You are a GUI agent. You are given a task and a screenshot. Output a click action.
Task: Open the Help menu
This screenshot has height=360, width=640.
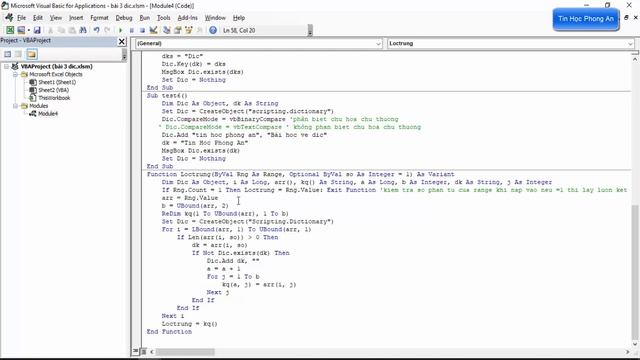coord(239,18)
